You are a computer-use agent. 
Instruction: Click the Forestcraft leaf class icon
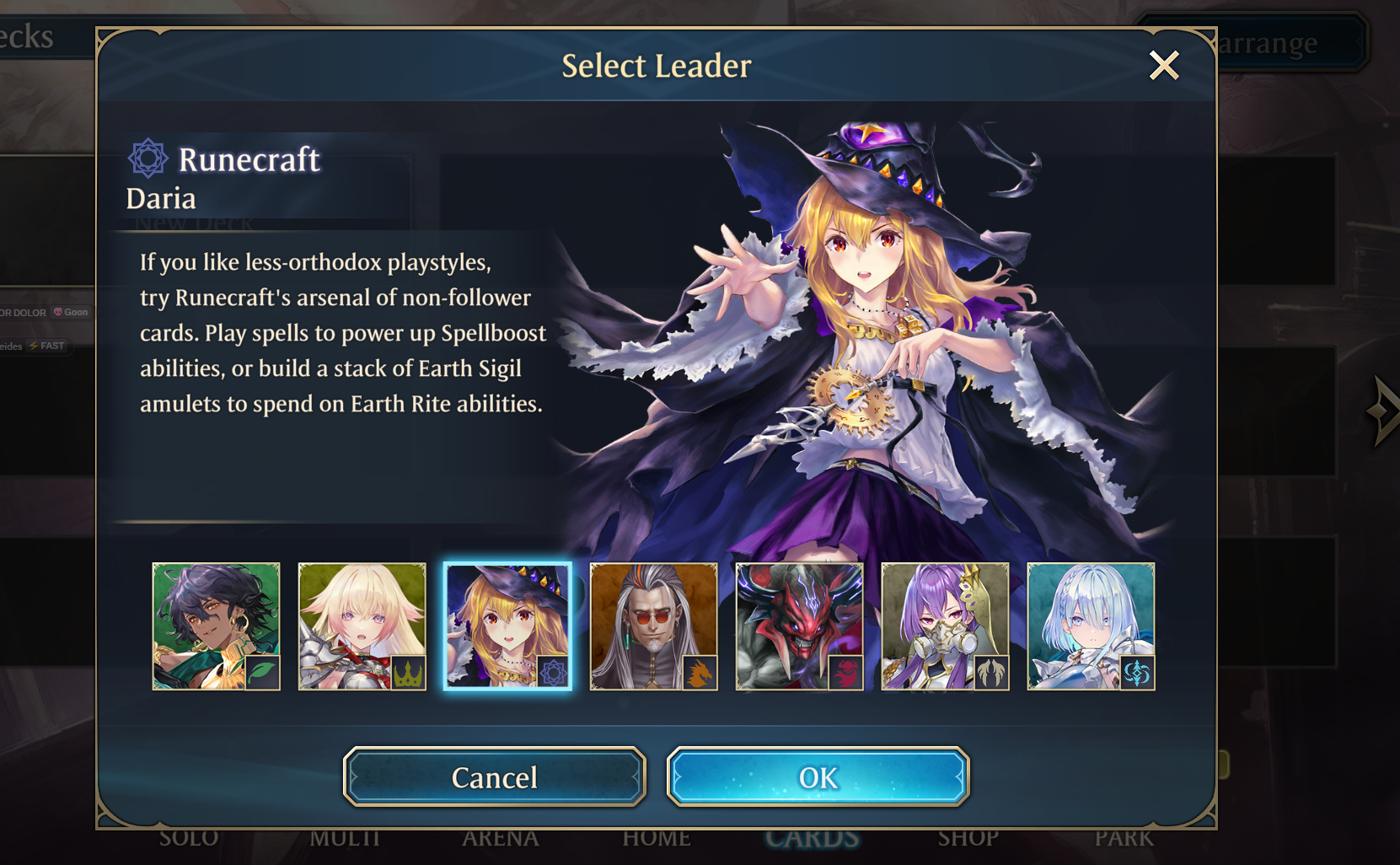click(x=262, y=673)
